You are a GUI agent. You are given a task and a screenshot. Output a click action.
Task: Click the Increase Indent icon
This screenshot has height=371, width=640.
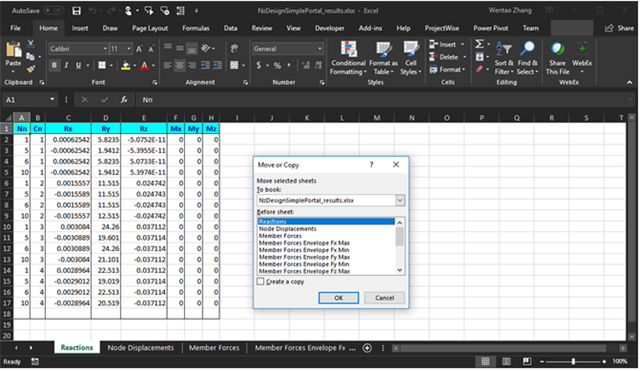pyautogui.click(x=218, y=65)
